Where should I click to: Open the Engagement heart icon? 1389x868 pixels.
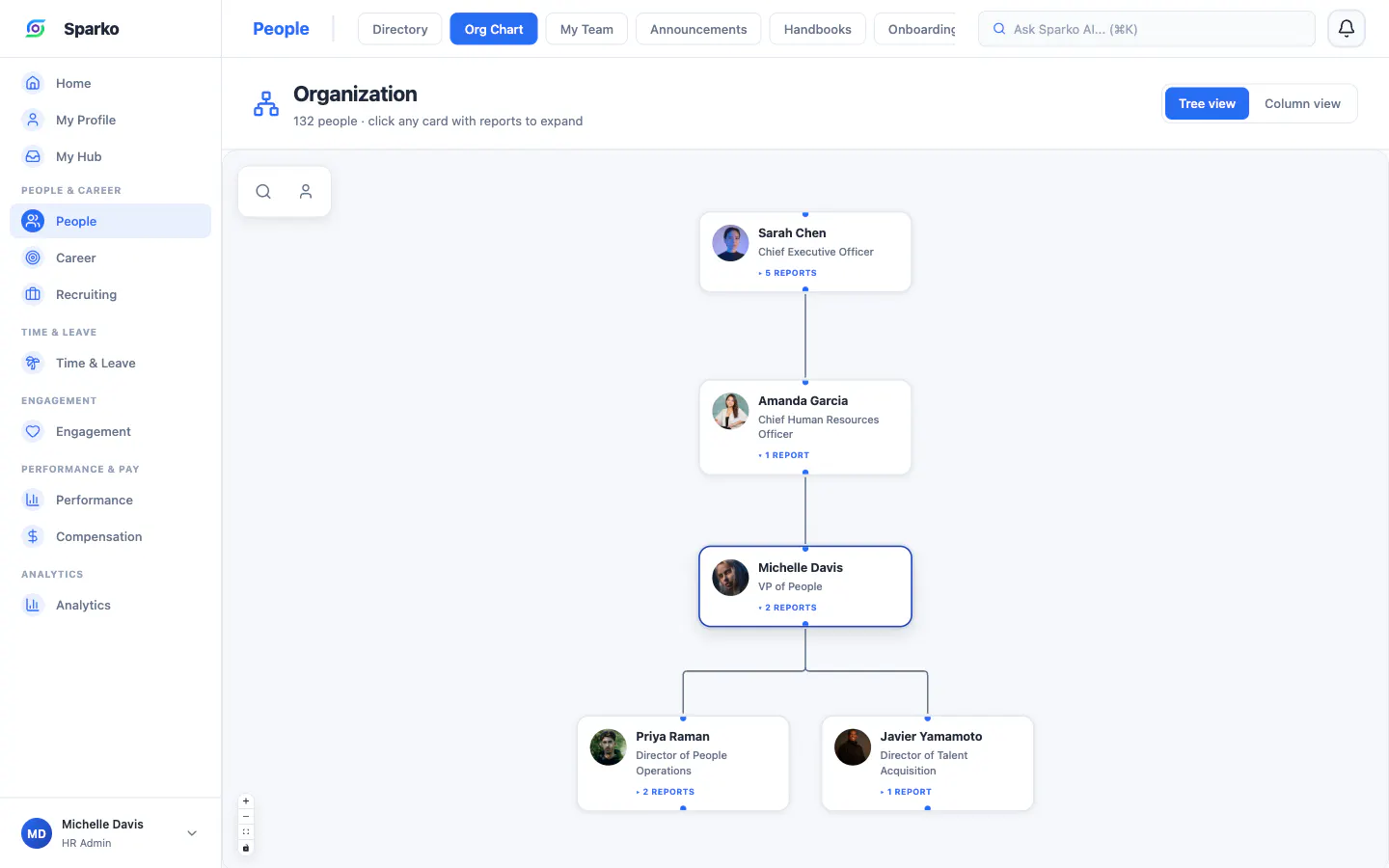coord(33,431)
